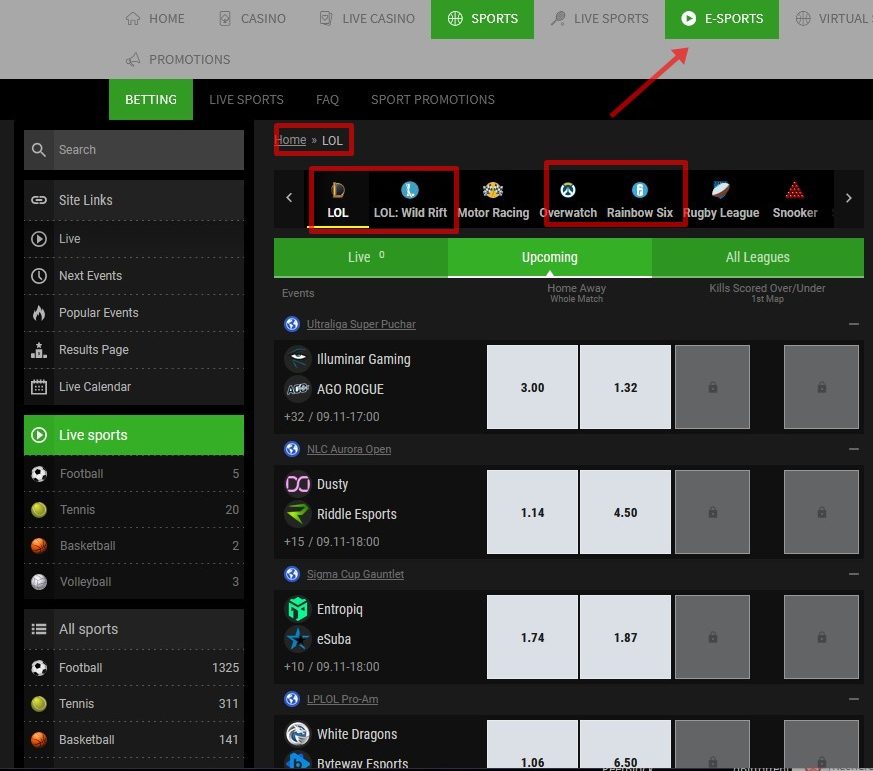This screenshot has width=873, height=771.
Task: Go to the CASINO menu item
Action: (252, 19)
